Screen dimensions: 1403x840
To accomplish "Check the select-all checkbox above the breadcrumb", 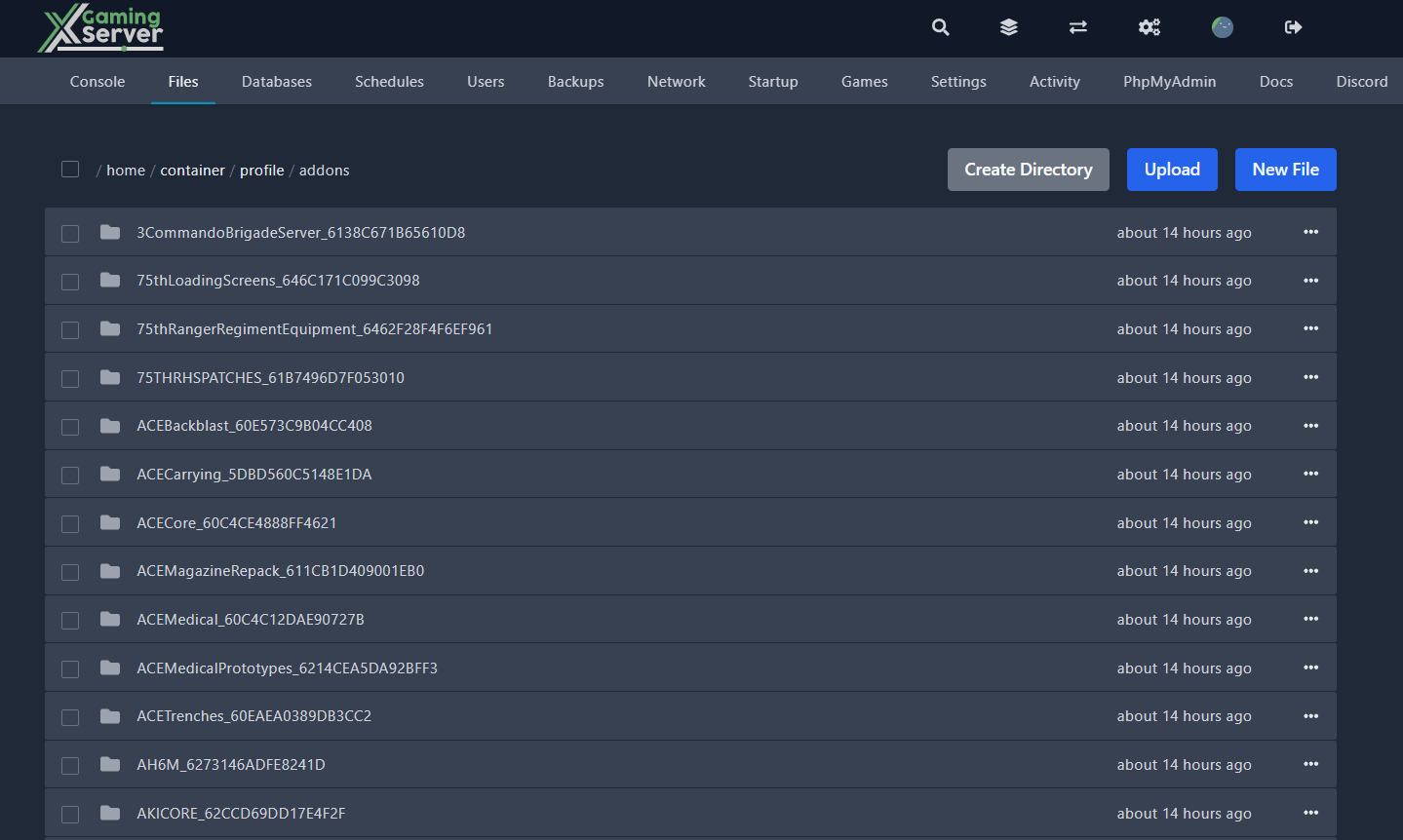I will coord(69,169).
